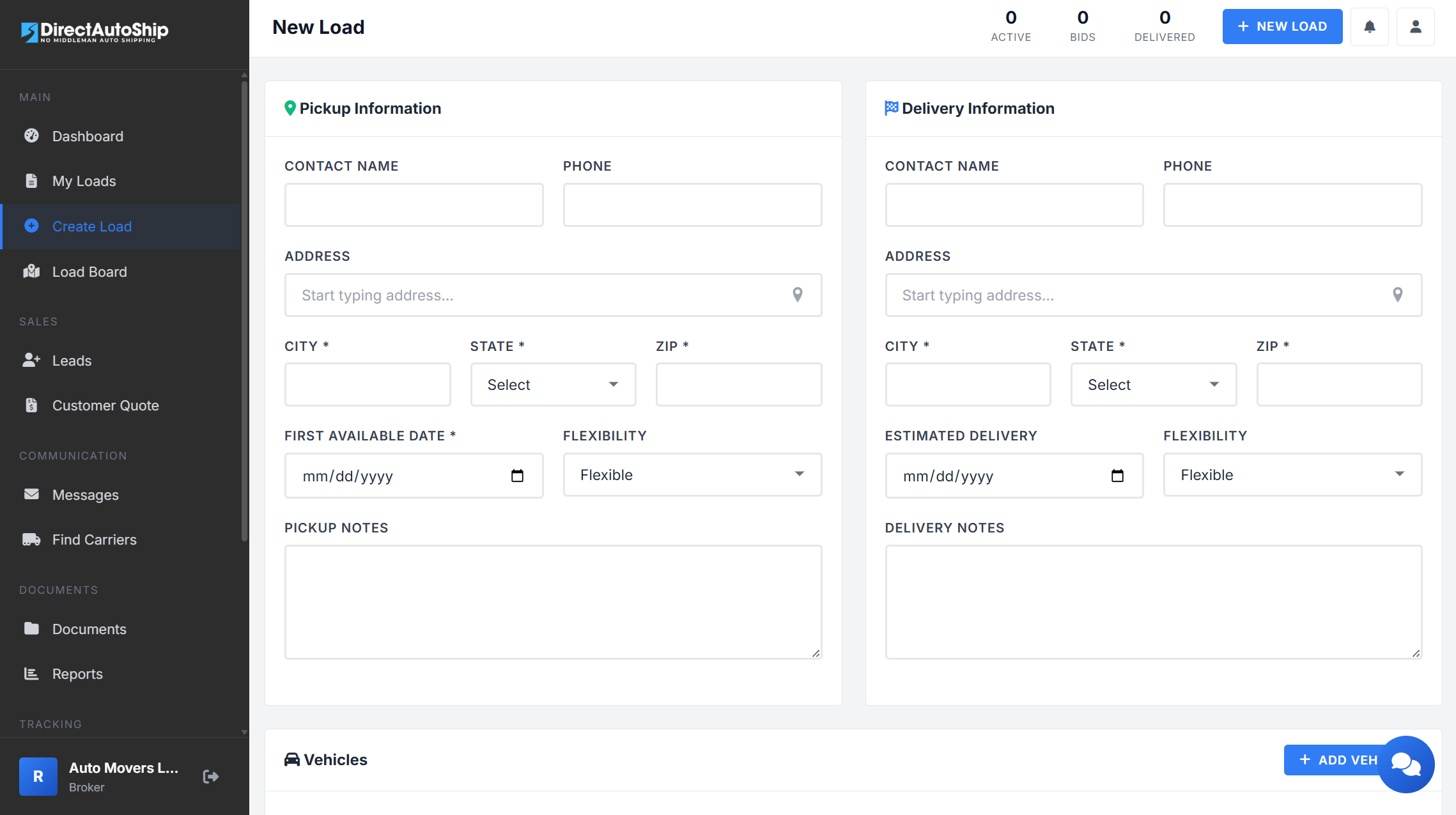Click the pickup Phone field
This screenshot has width=1456, height=815.
click(x=692, y=205)
